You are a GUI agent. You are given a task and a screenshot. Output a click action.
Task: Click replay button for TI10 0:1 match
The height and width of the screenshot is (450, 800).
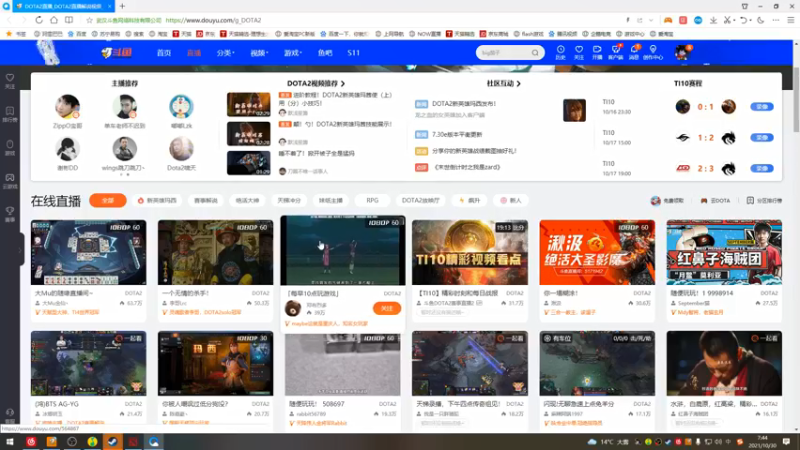pyautogui.click(x=762, y=107)
